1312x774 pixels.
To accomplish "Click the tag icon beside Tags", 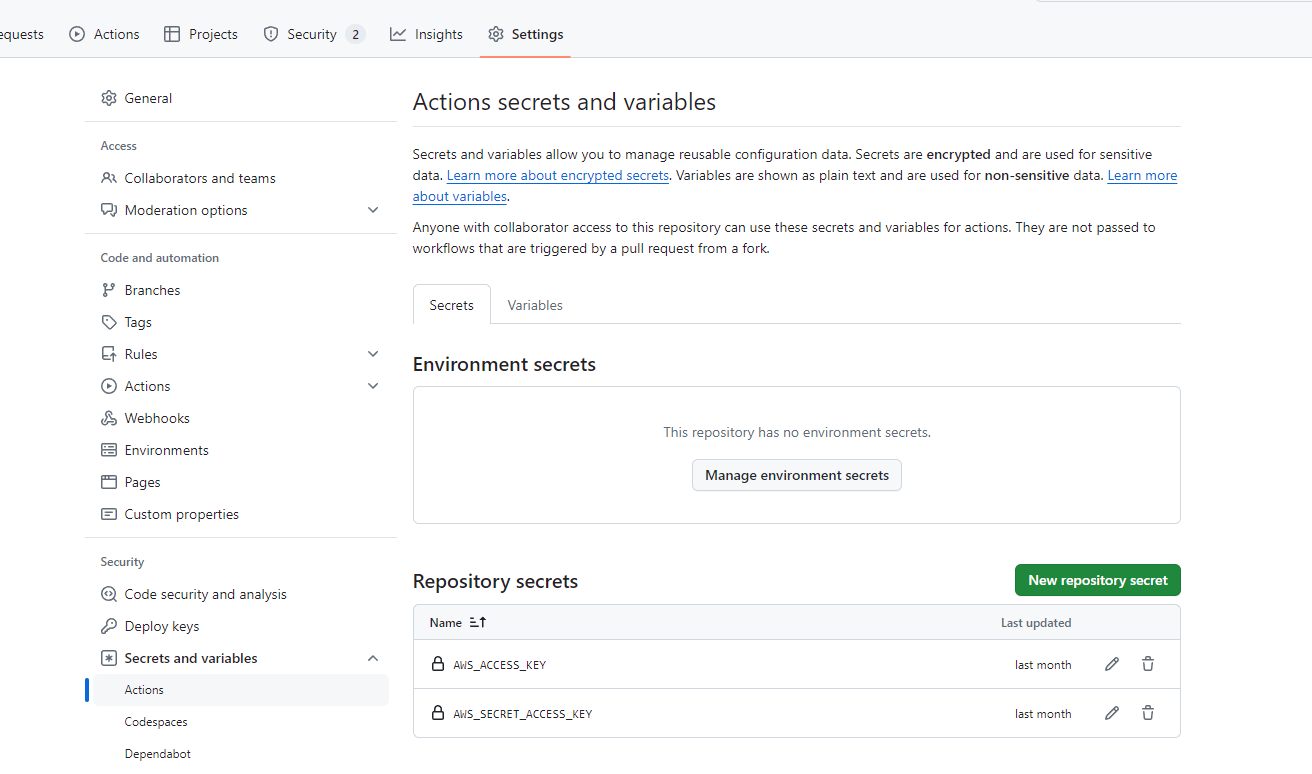I will [109, 322].
